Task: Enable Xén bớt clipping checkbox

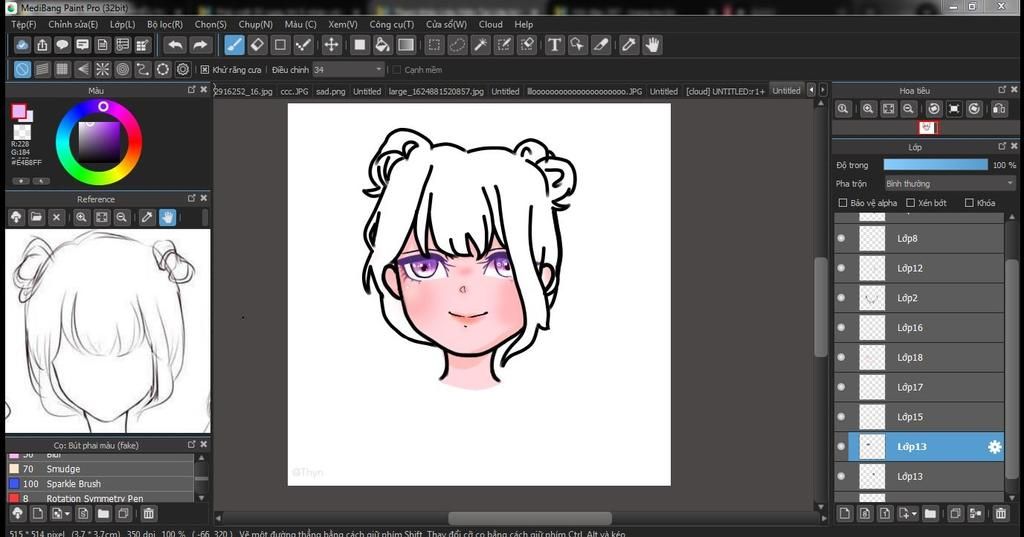Action: tap(910, 203)
